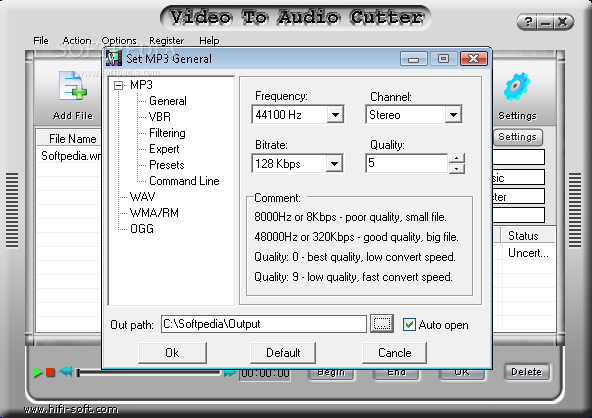The height and width of the screenshot is (418, 592).
Task: Select VBR in the MP3 tree
Action: [160, 117]
